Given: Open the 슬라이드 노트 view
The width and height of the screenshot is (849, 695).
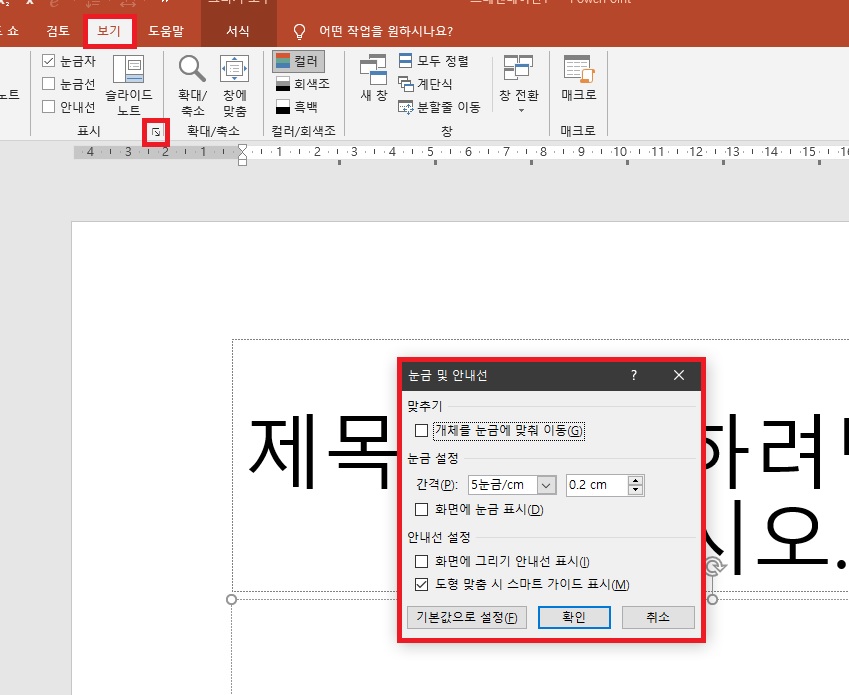Looking at the screenshot, I should click(128, 85).
